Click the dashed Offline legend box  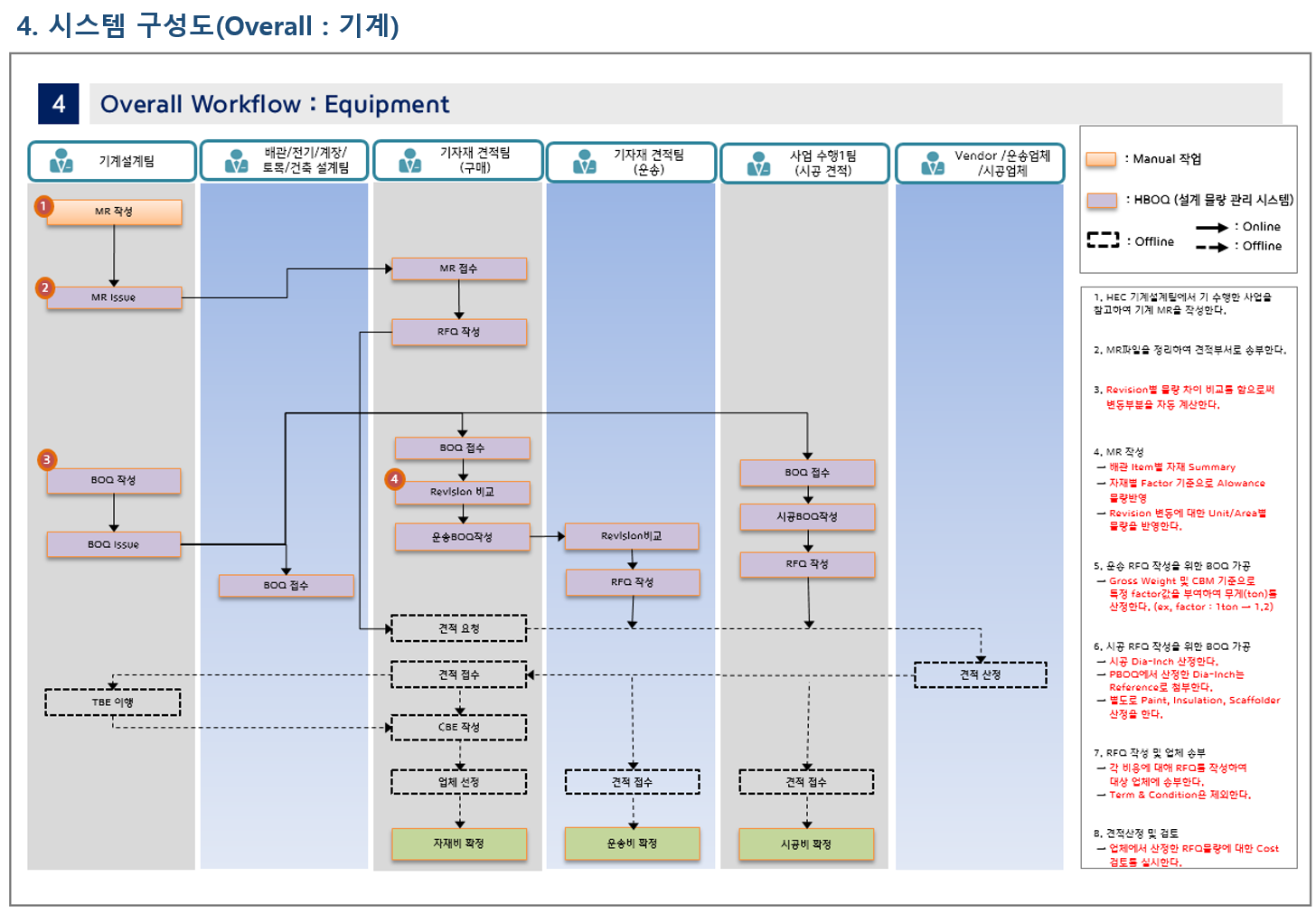pyautogui.click(x=1103, y=240)
